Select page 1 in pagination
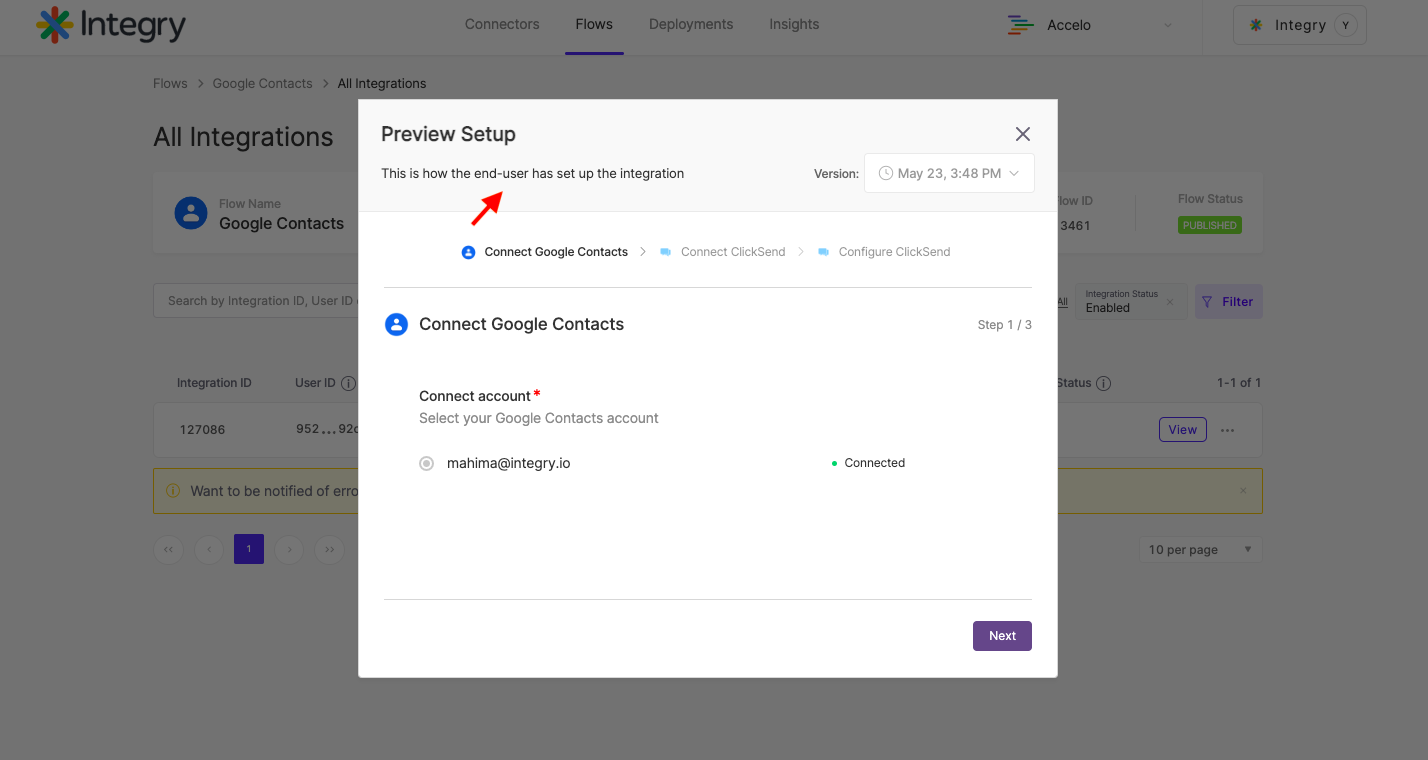The height and width of the screenshot is (760, 1428). pos(249,549)
